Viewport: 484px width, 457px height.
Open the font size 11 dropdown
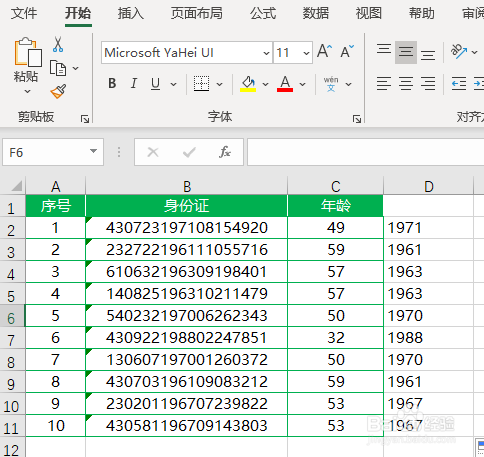point(306,53)
